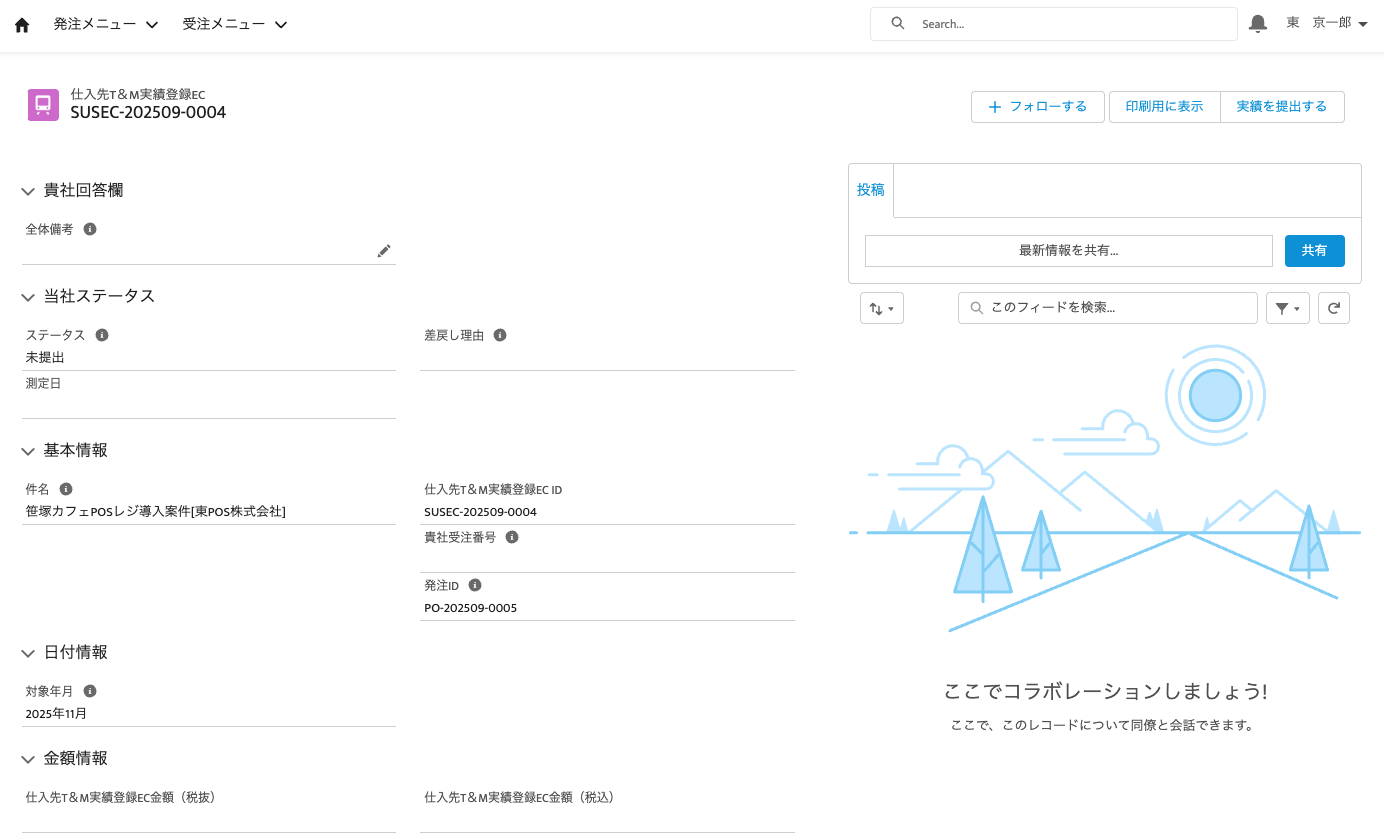Go to the Home icon
The image size is (1384, 833).
[x=22, y=24]
